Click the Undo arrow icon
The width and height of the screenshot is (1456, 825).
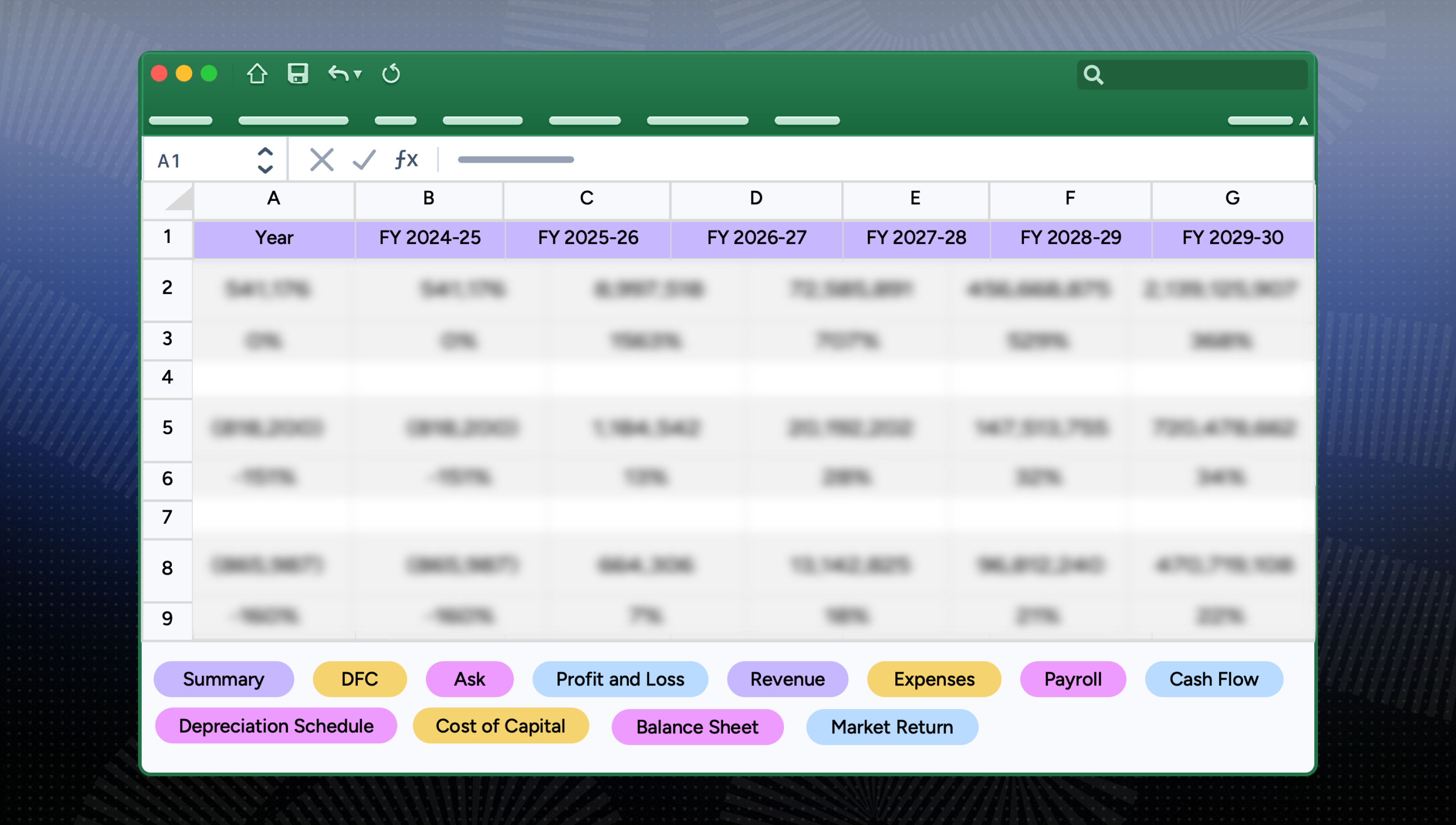[339, 74]
